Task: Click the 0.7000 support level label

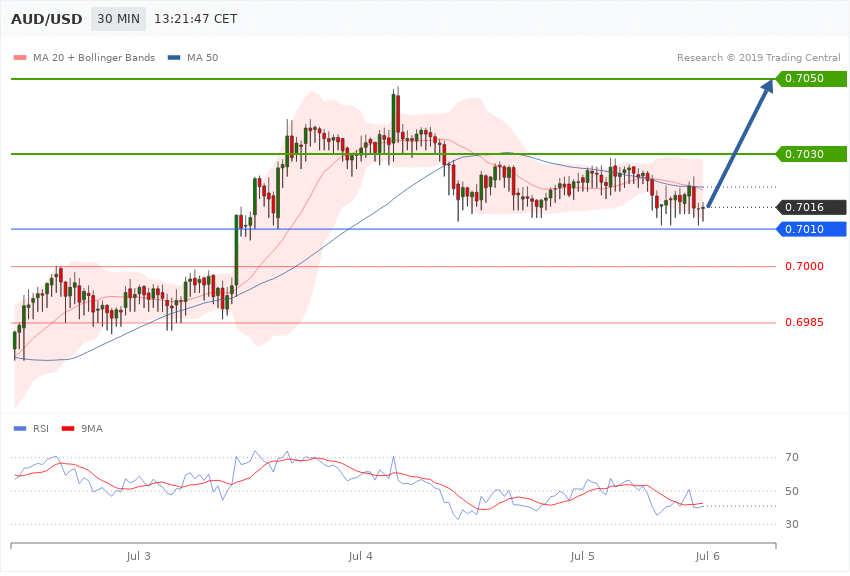Action: (x=804, y=266)
